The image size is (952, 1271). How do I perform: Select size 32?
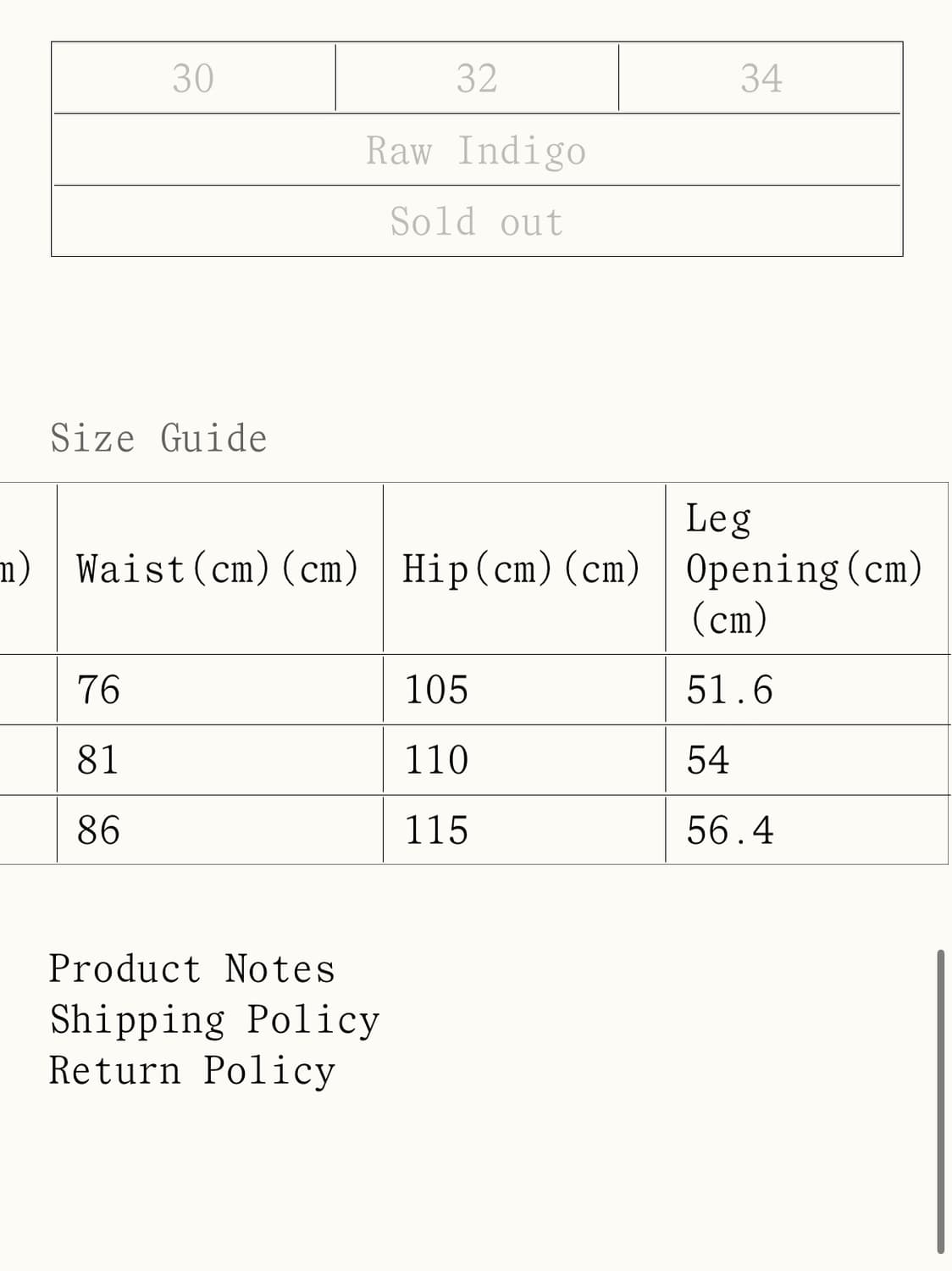click(477, 78)
